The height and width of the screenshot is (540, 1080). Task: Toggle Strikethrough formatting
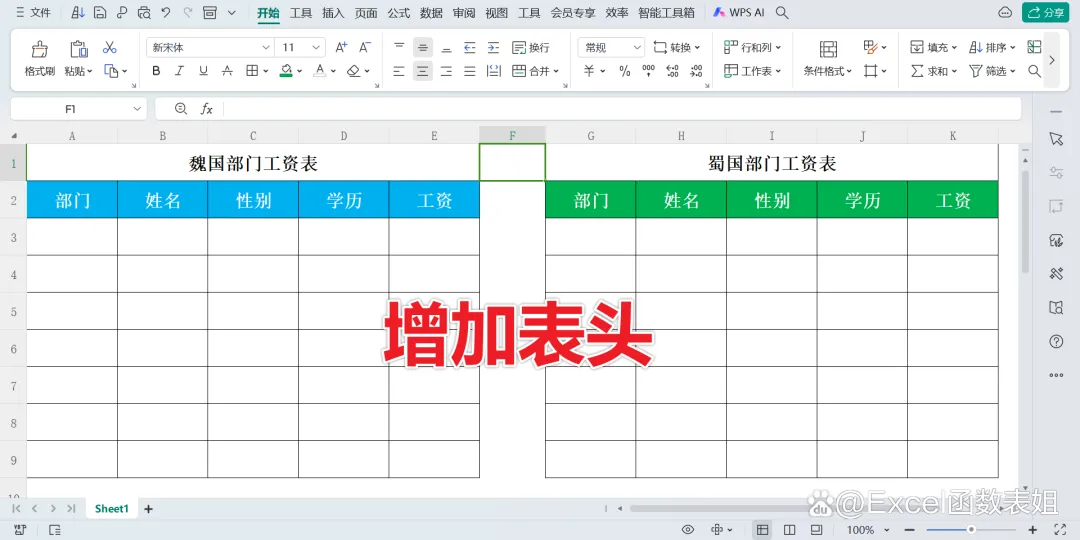point(227,71)
